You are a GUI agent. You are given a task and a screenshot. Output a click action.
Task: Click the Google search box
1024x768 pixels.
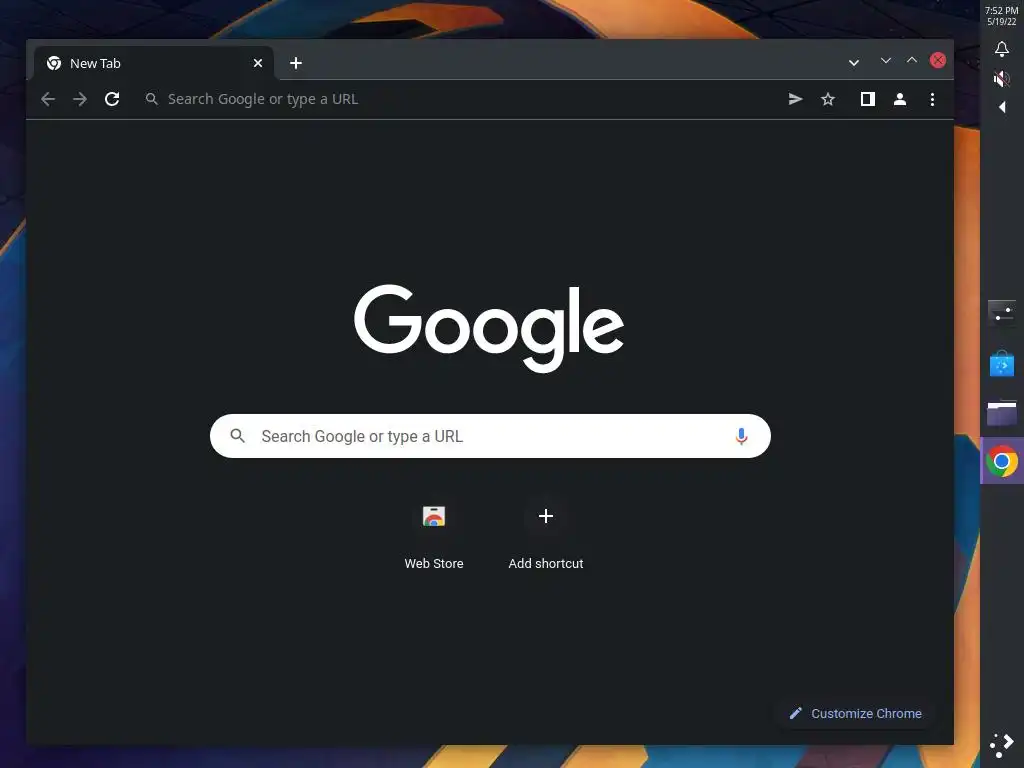pyautogui.click(x=490, y=436)
